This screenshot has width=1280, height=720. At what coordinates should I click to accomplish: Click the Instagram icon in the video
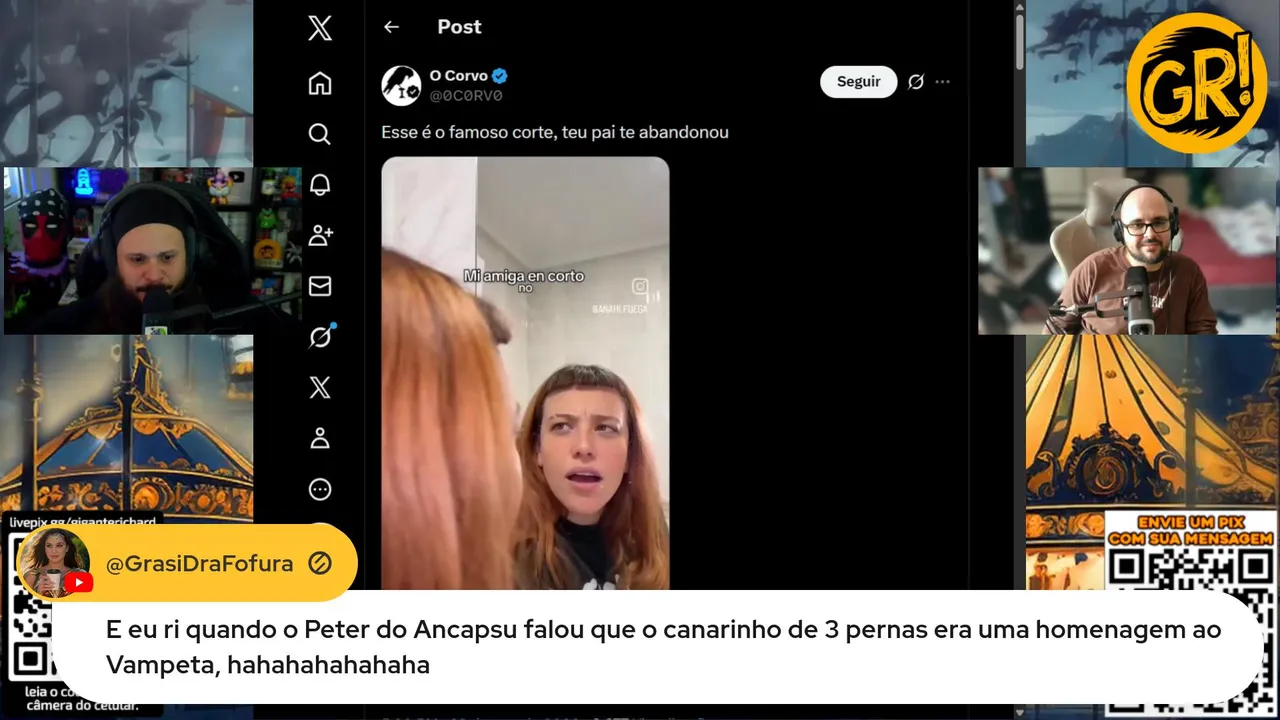pos(640,287)
